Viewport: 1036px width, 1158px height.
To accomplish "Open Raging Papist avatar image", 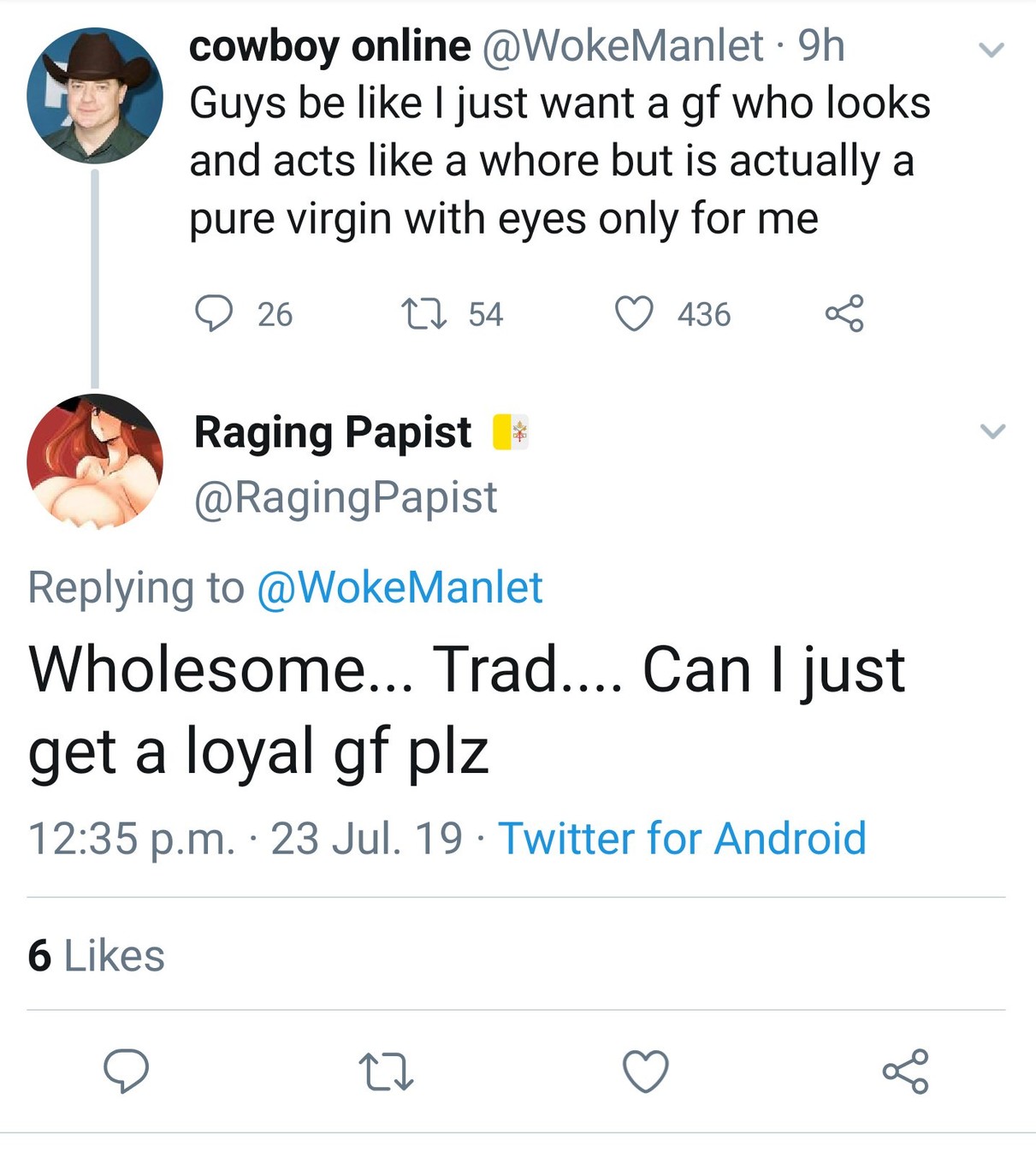I will point(95,460).
